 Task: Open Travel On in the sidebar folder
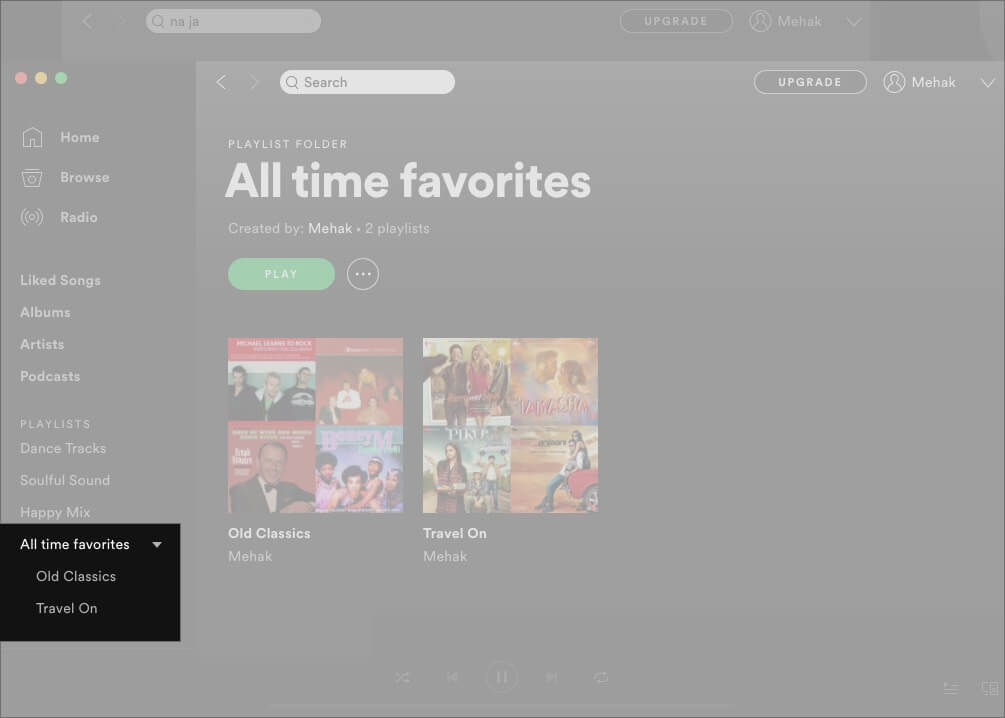click(x=67, y=608)
